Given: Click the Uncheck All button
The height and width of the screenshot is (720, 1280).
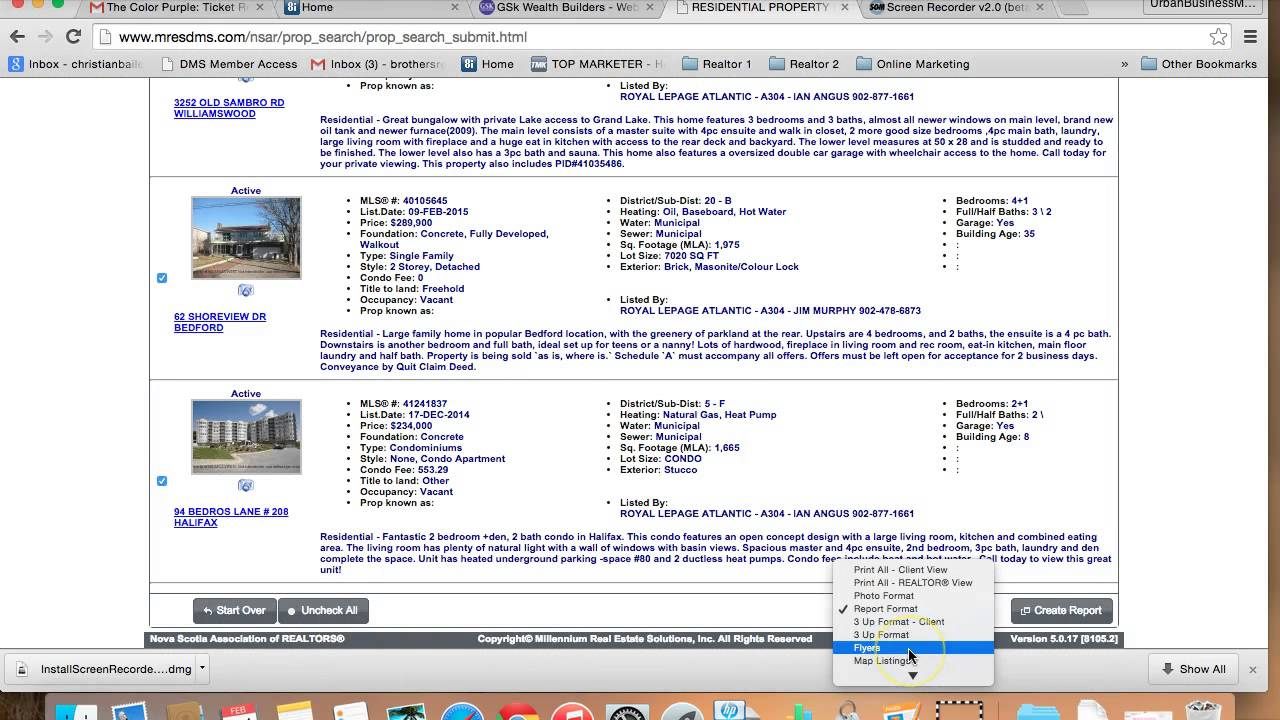Looking at the screenshot, I should point(322,610).
